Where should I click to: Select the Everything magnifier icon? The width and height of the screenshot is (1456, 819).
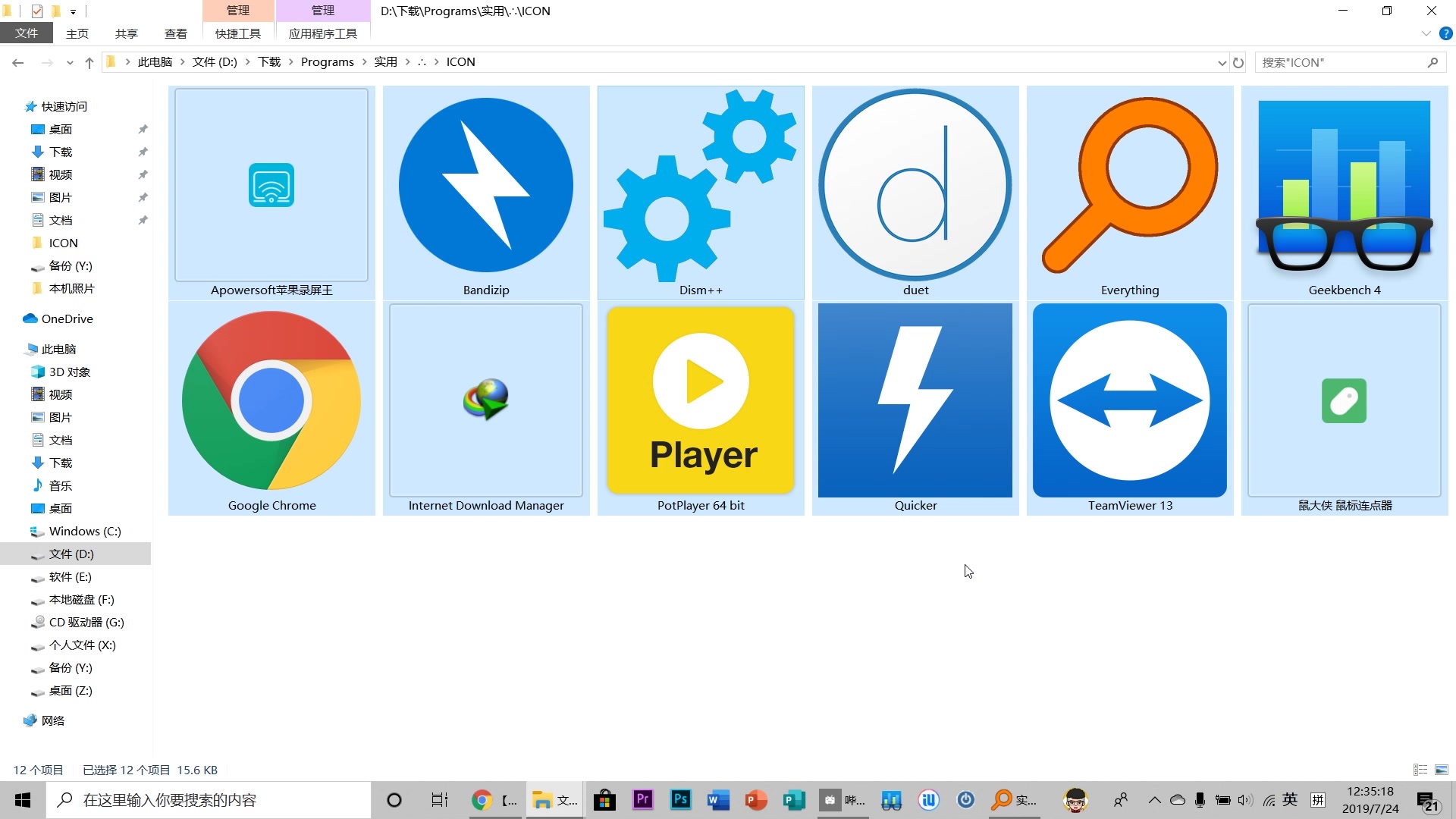point(1130,193)
